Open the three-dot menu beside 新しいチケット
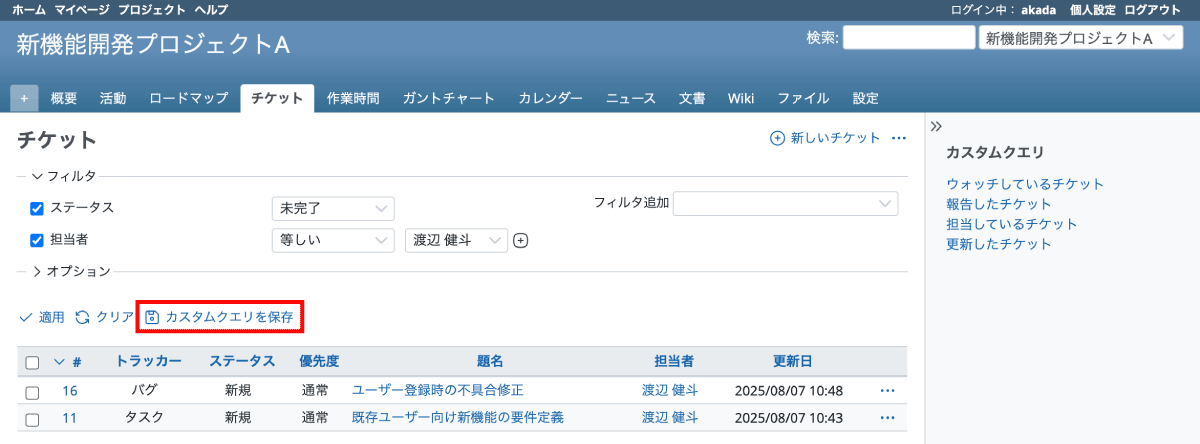 click(x=898, y=138)
